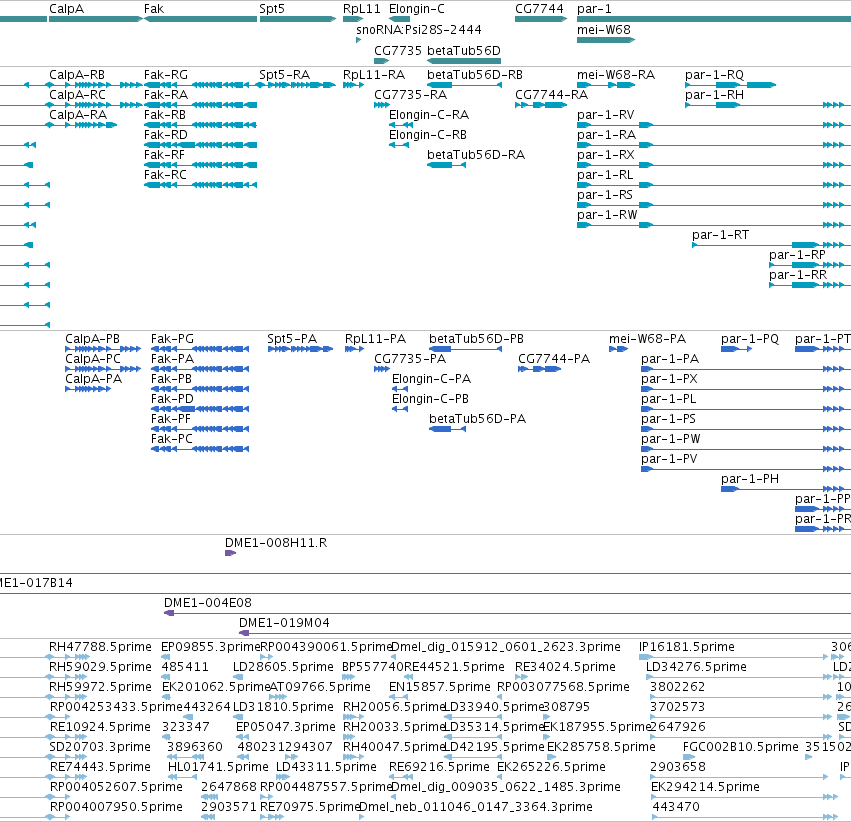Click transcript par-1-RW

click(x=714, y=225)
